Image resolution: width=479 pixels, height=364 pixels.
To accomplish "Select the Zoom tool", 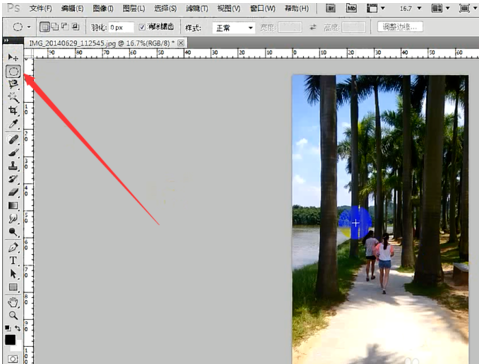I will [x=13, y=315].
